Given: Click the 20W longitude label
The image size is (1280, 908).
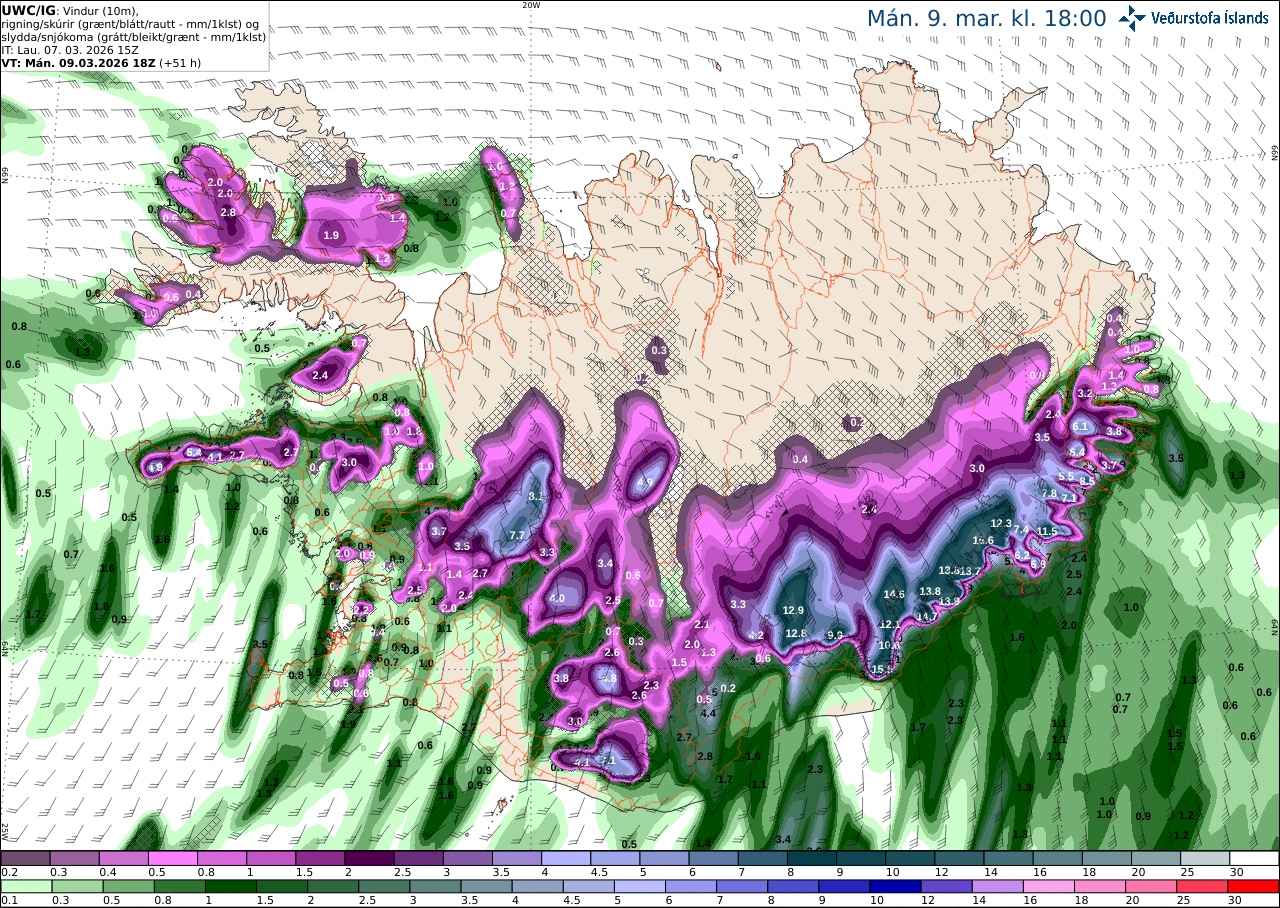Looking at the screenshot, I should (531, 5).
